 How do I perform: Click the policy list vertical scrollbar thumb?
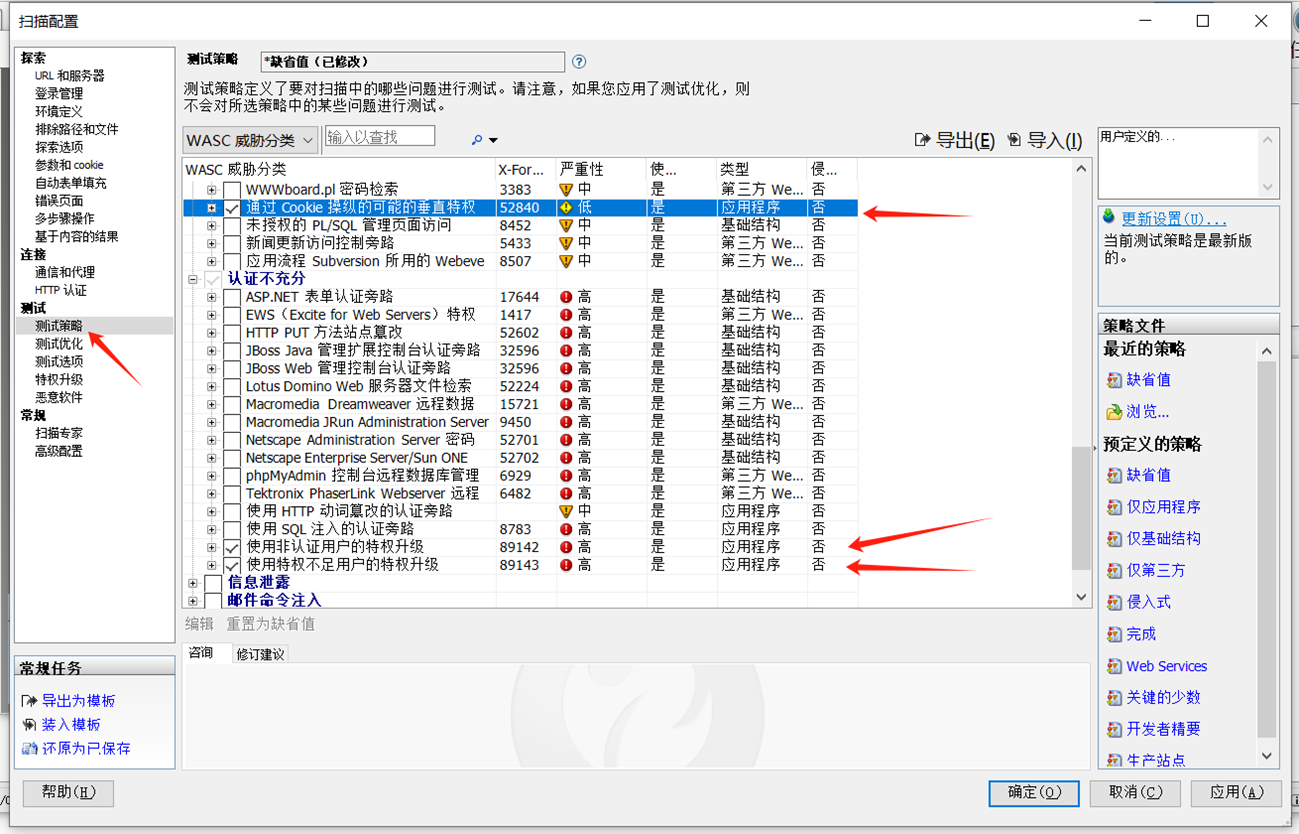tap(1081, 508)
